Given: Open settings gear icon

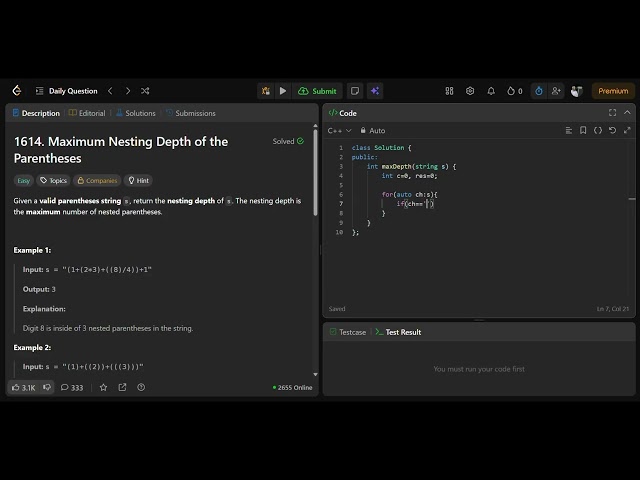Looking at the screenshot, I should pyautogui.click(x=470, y=91).
